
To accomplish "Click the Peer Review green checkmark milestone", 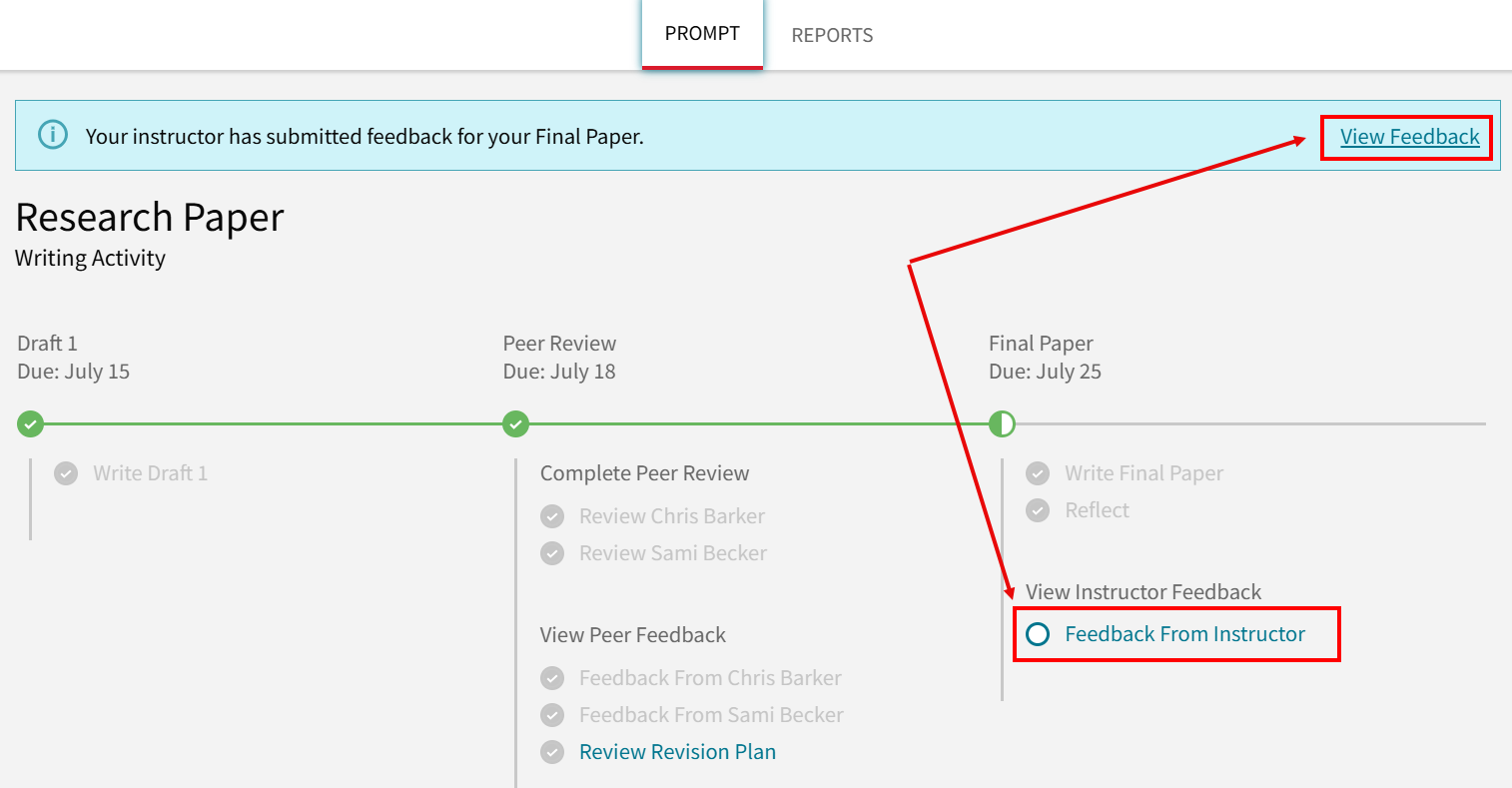I will click(515, 424).
